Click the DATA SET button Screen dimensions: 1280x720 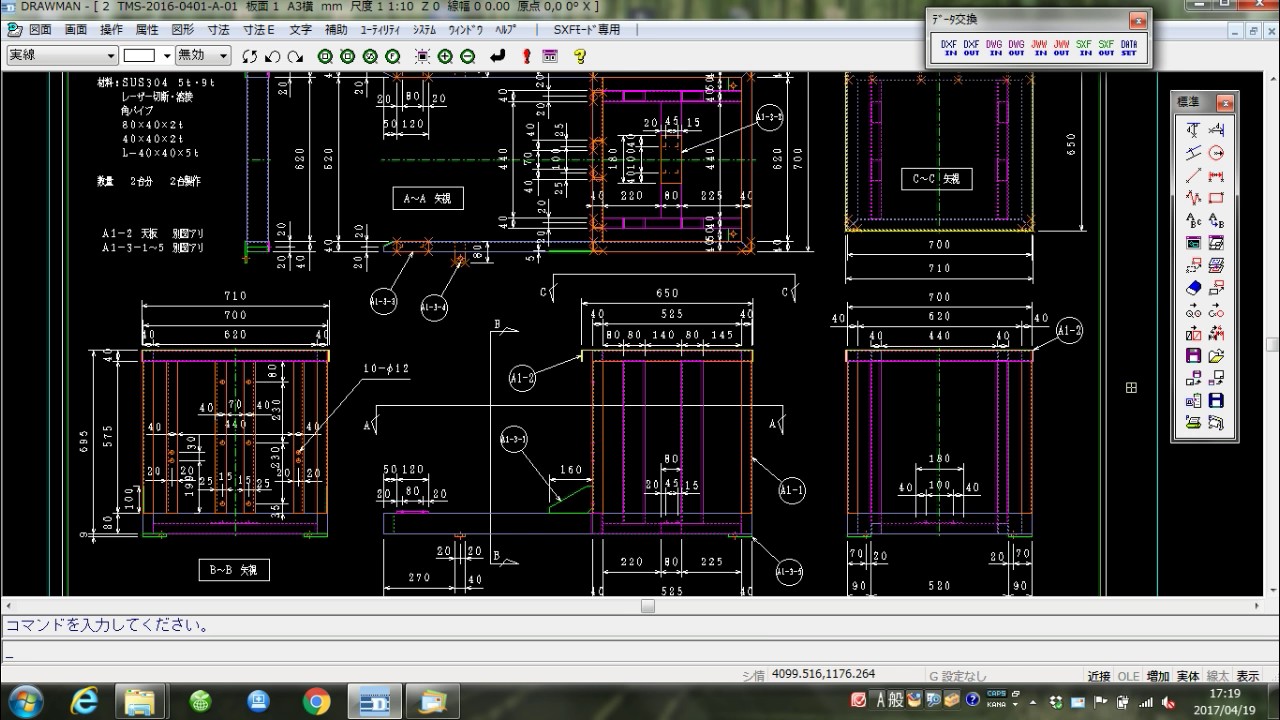[x=1128, y=48]
